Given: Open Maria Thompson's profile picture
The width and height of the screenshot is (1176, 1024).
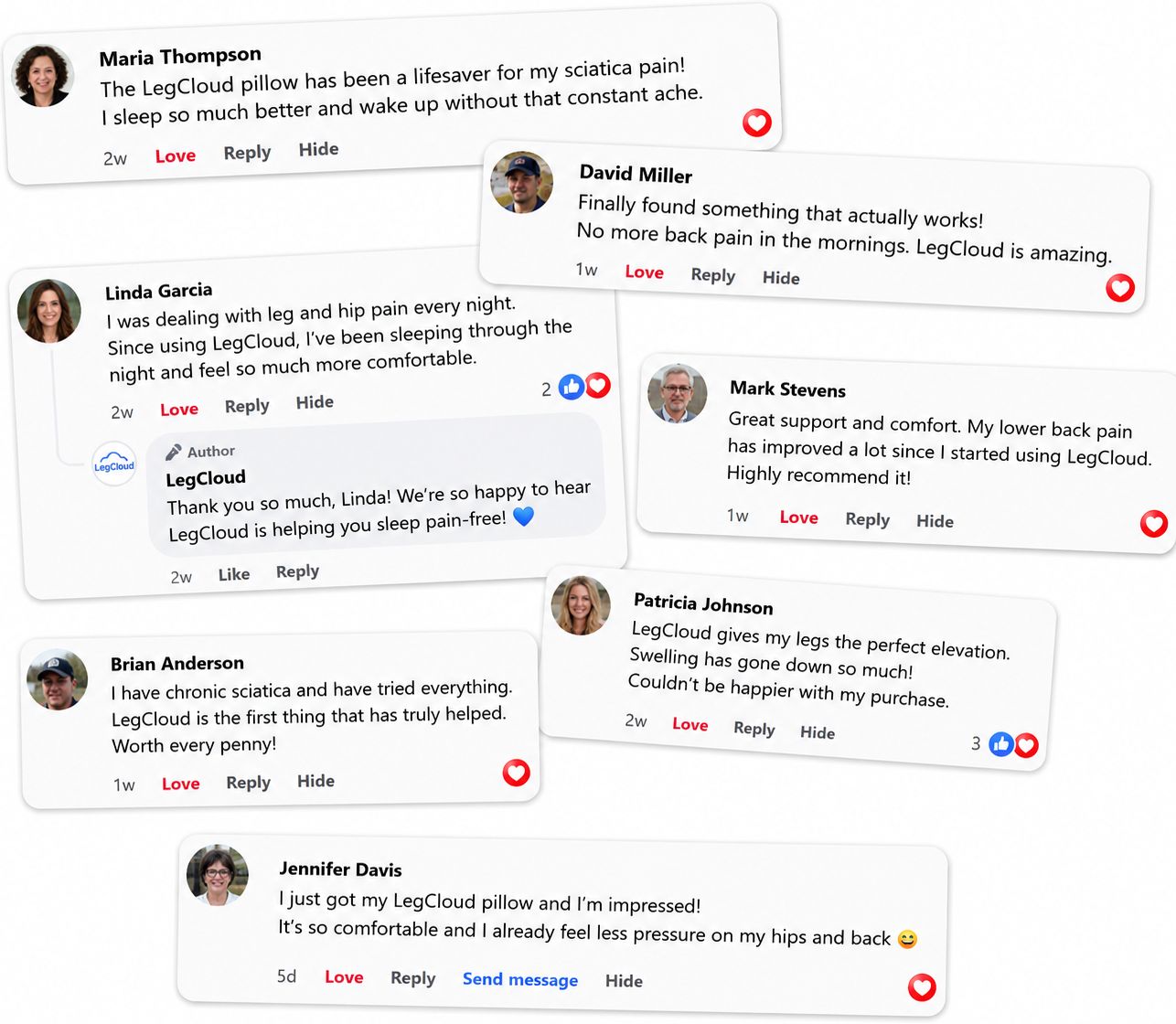Looking at the screenshot, I should pos(43,76).
